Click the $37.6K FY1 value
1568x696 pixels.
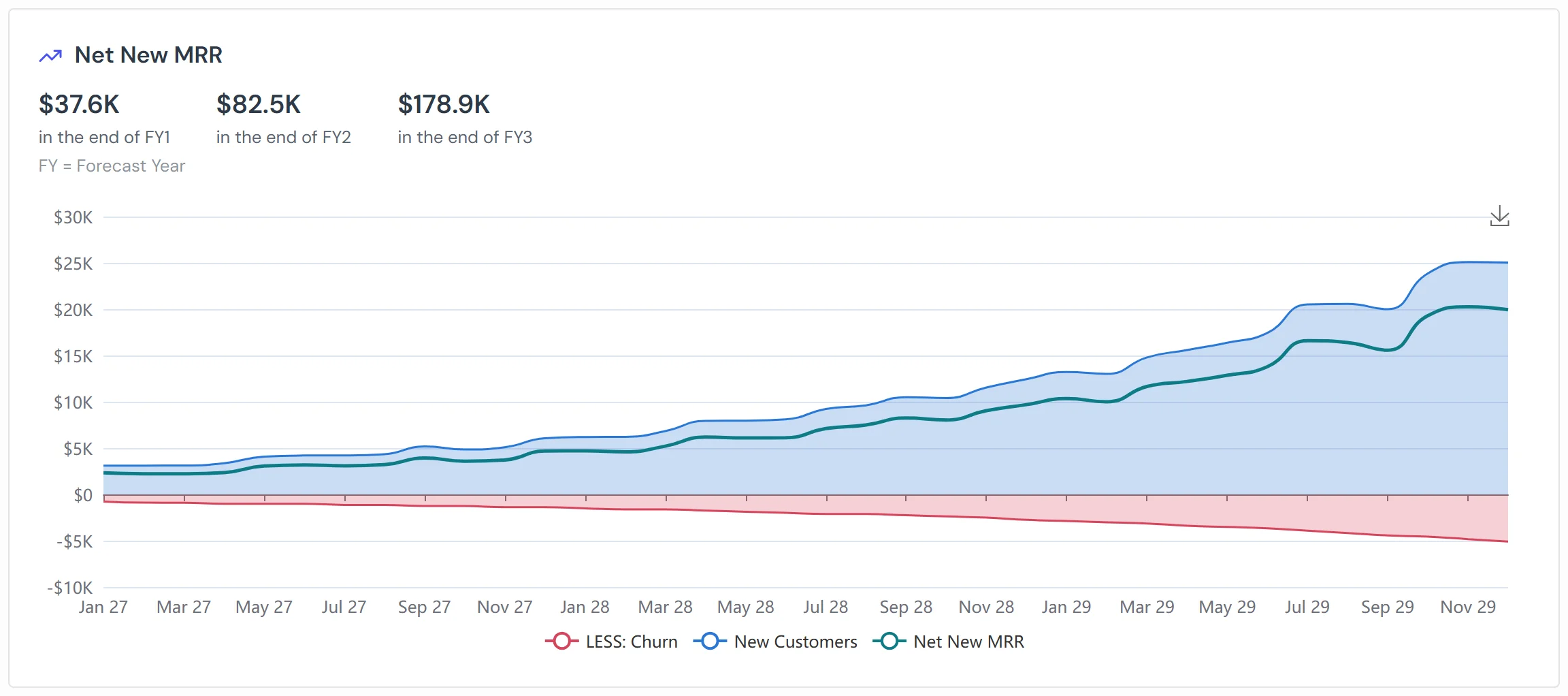coord(79,104)
